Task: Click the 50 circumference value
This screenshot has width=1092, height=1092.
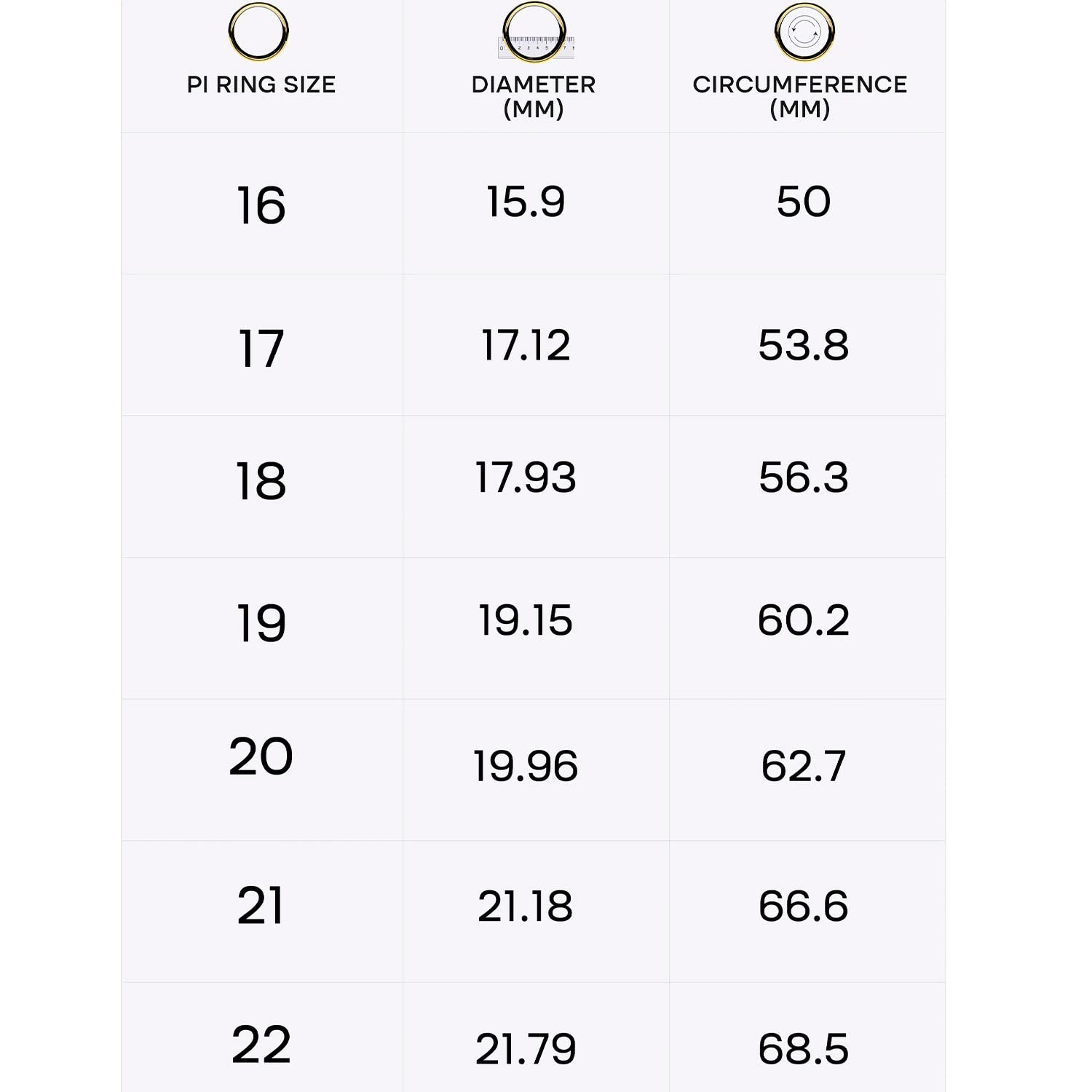Action: point(803,202)
